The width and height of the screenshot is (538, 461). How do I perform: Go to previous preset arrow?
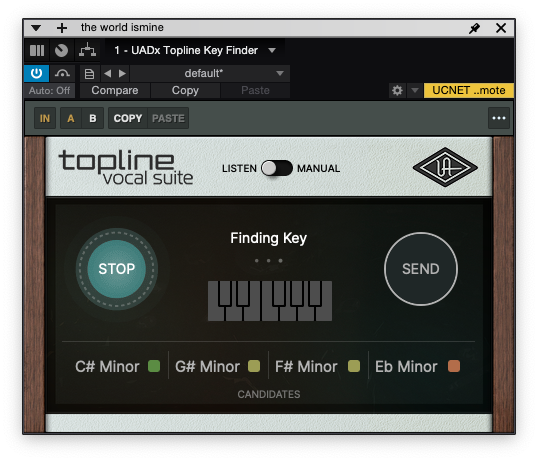pos(108,73)
